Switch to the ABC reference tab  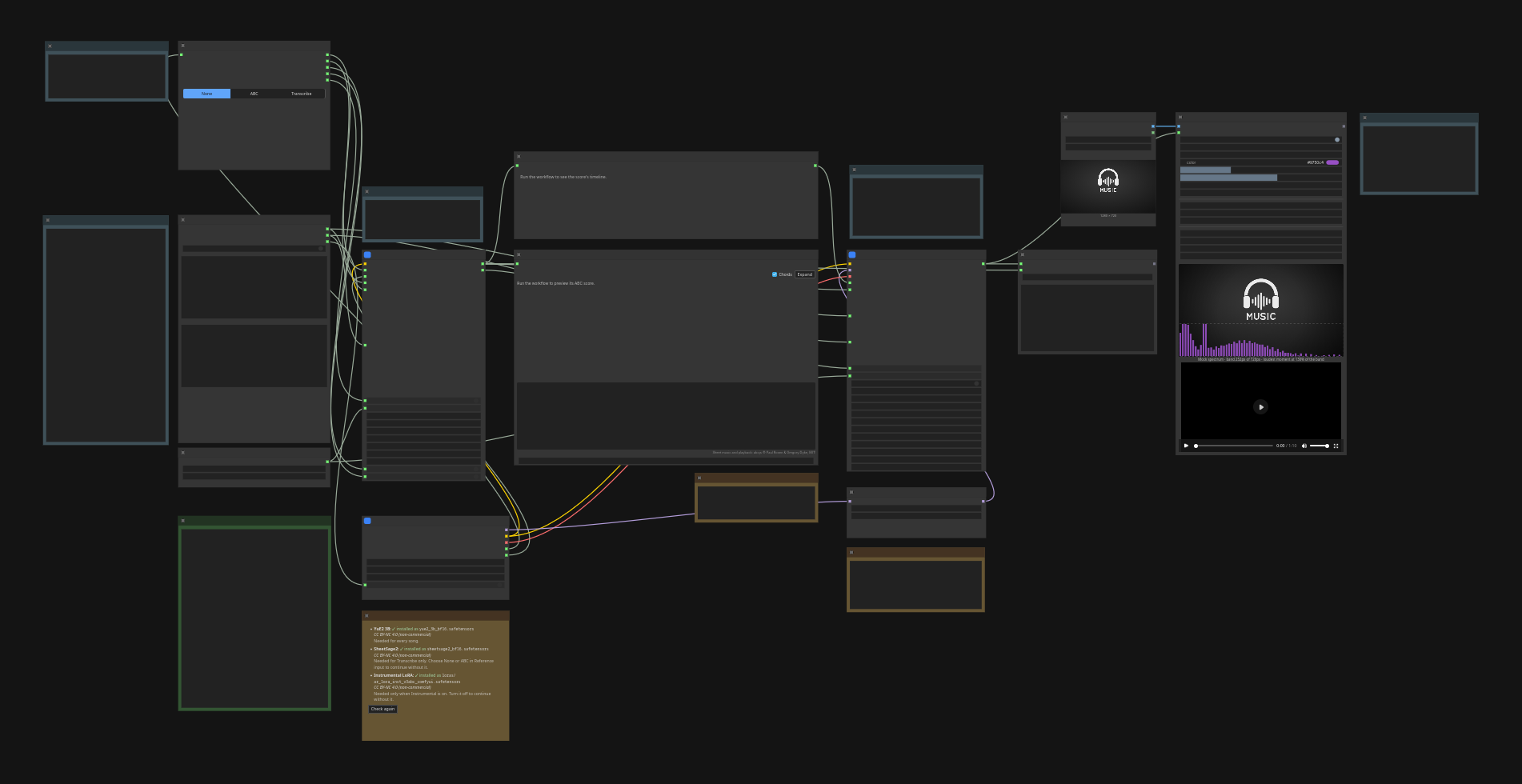[x=254, y=94]
